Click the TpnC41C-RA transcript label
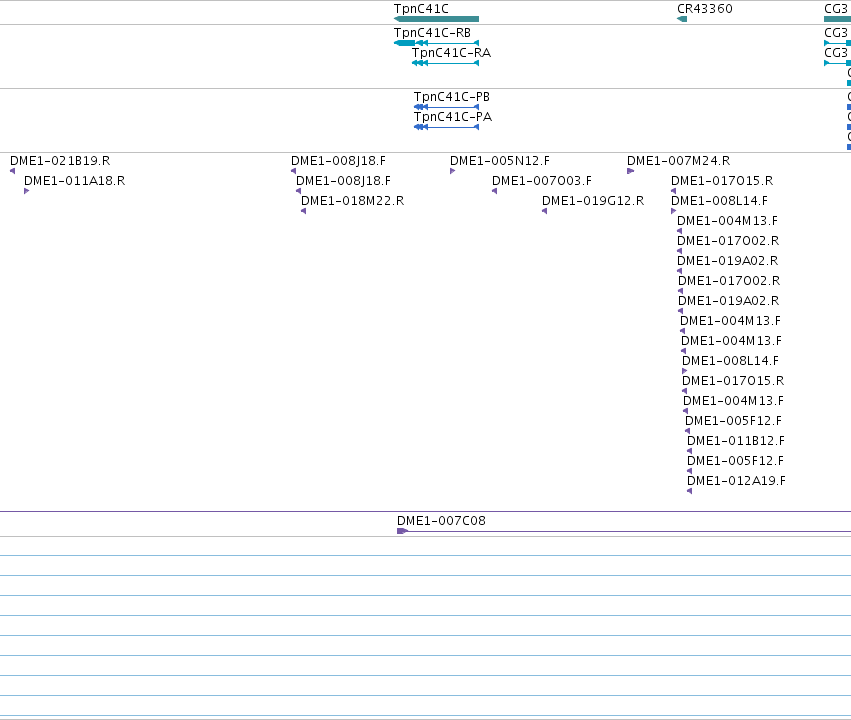 tap(451, 53)
